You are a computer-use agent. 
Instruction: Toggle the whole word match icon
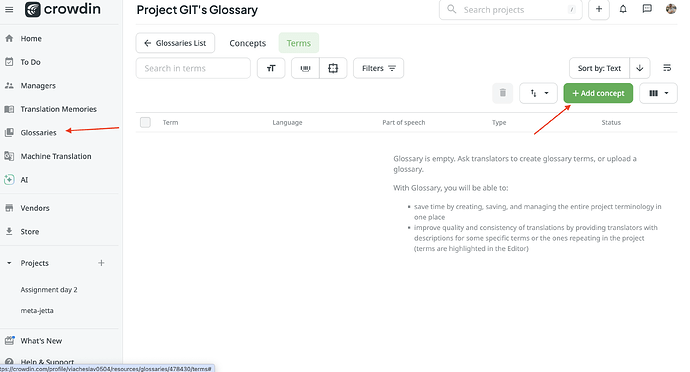coord(305,68)
